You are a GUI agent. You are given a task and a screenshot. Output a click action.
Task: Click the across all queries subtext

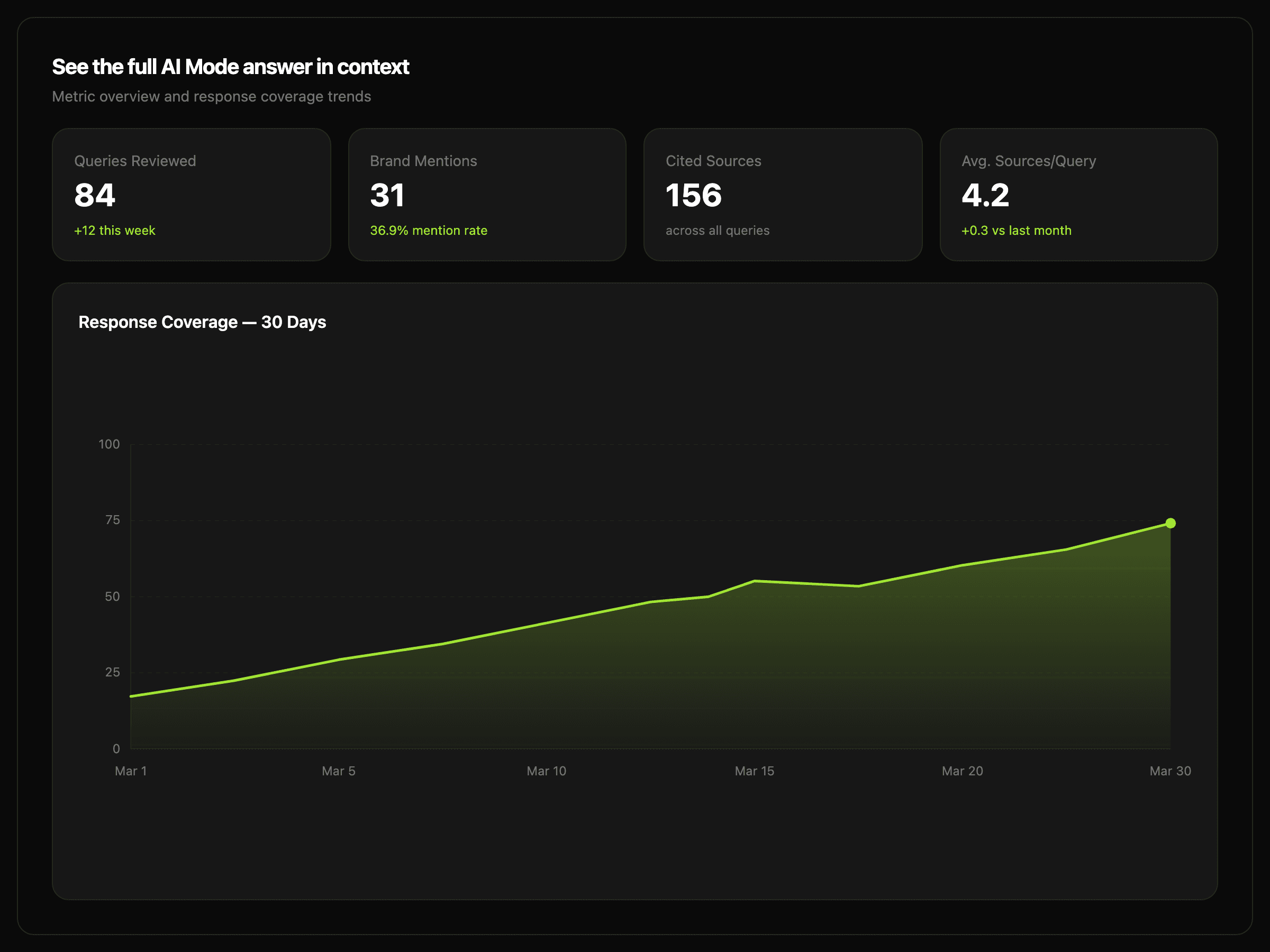(x=717, y=230)
